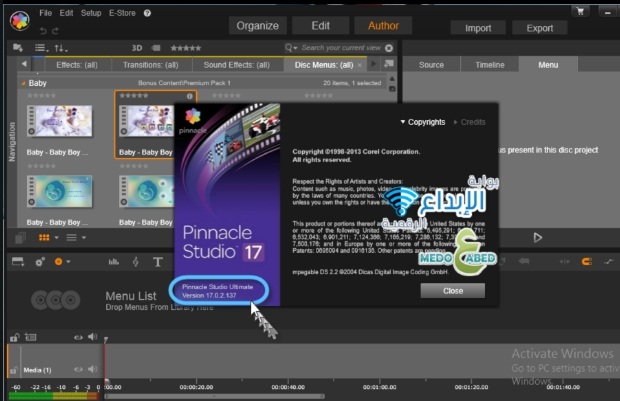
Task: Go to the Author section
Action: pyautogui.click(x=383, y=26)
